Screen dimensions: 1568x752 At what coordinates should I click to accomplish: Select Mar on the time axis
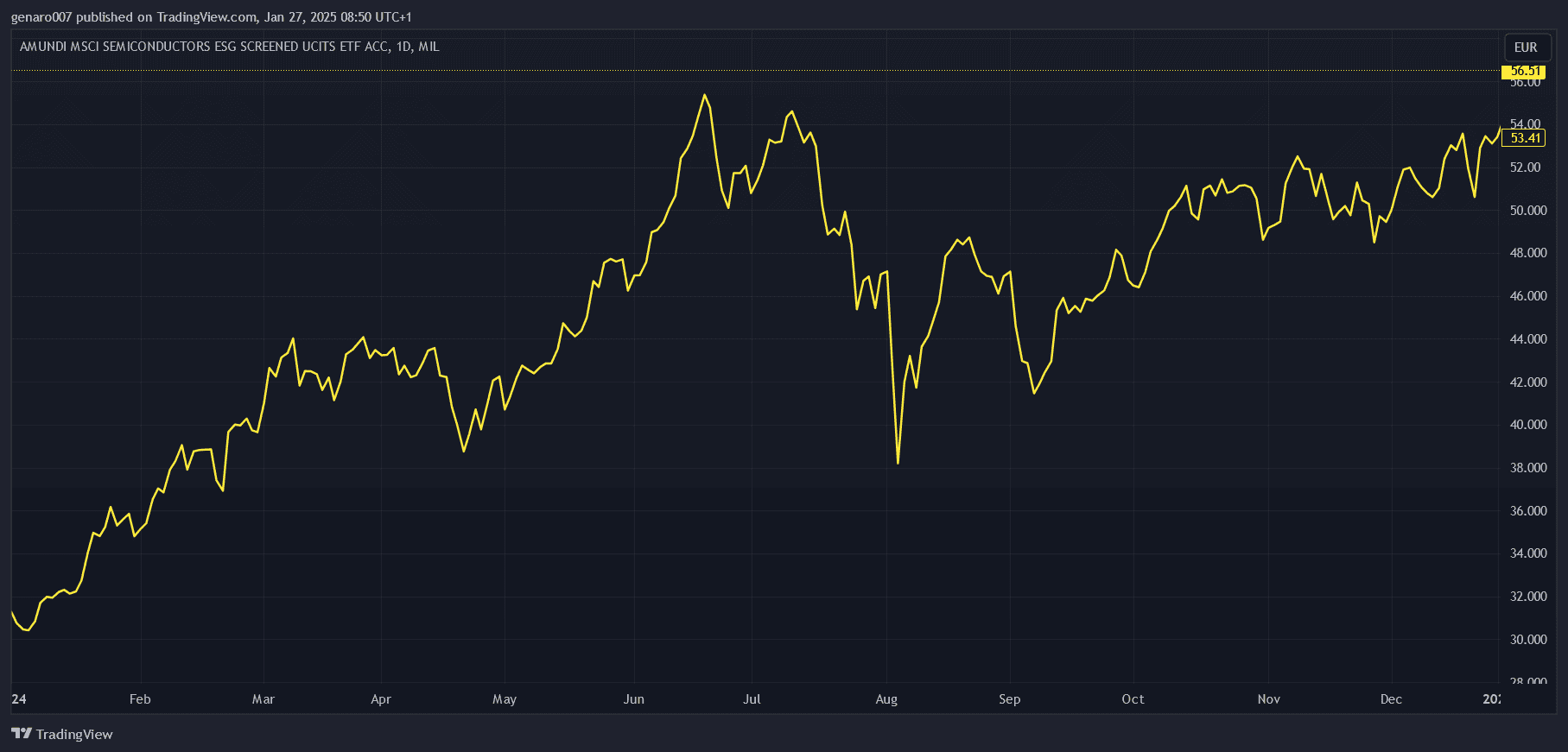click(x=263, y=699)
